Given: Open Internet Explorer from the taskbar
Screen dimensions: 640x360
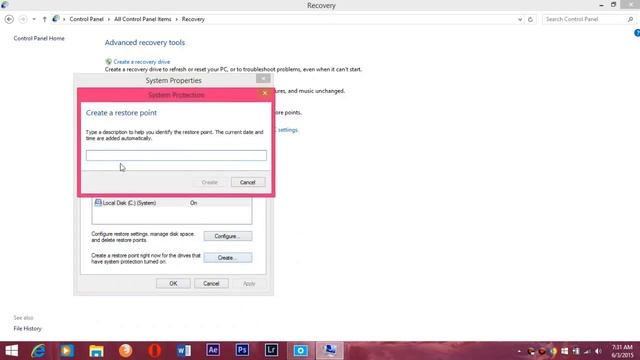Looking at the screenshot, I should pos(38,351).
